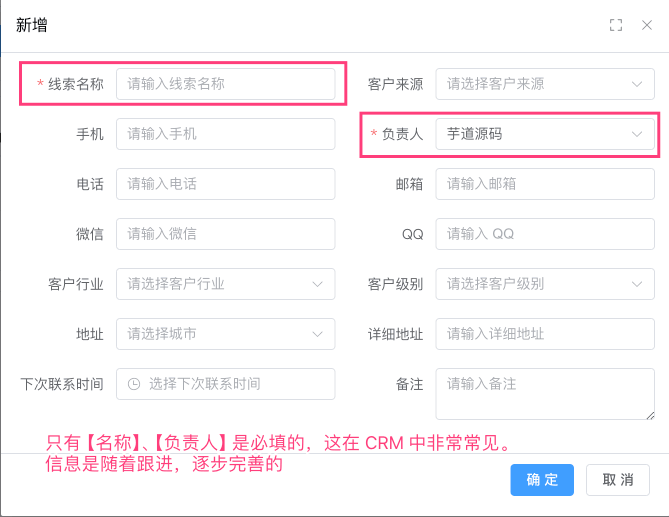Open the 负责人 dropdown
Screen dimensions: 669x517
point(545,134)
